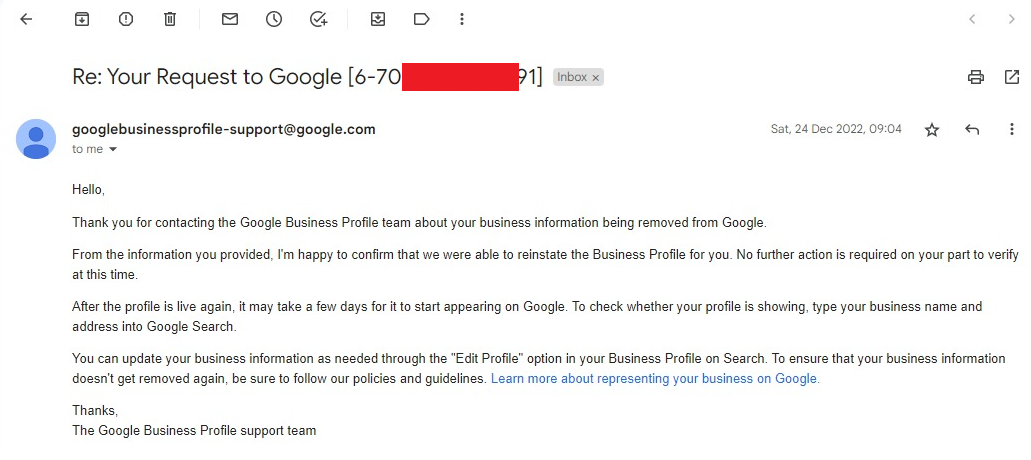Open the top toolbar More options menu

coord(461,19)
